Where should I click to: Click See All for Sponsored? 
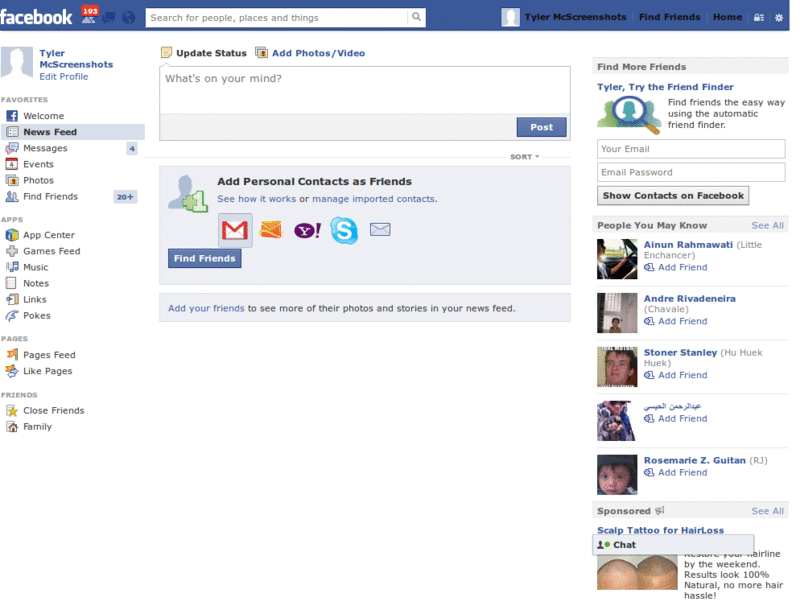(767, 511)
